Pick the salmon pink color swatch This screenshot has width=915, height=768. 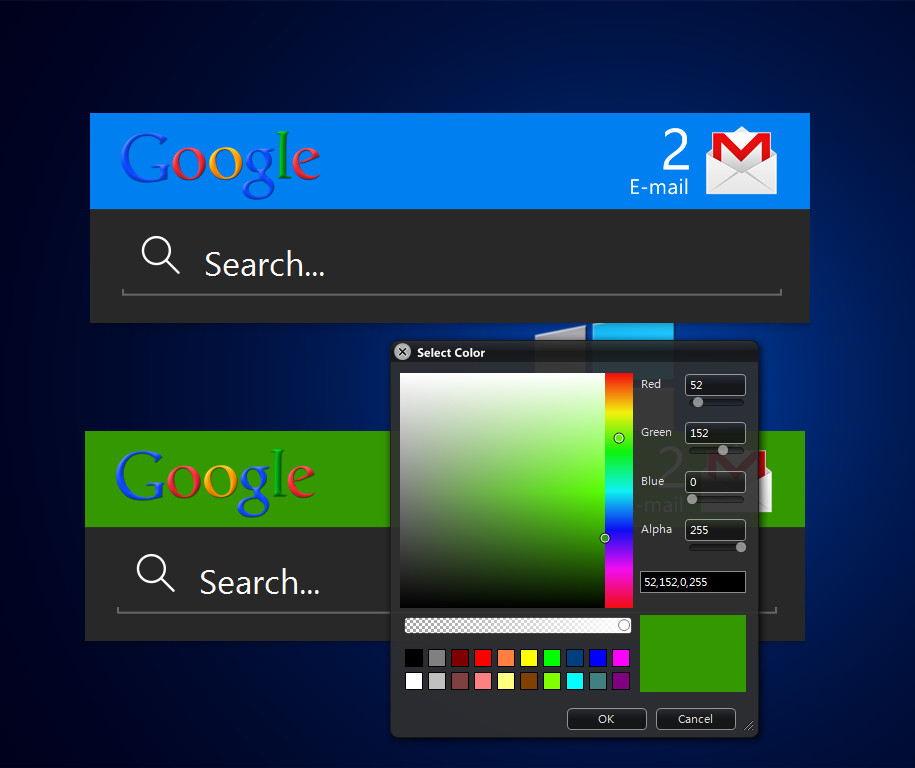point(483,681)
